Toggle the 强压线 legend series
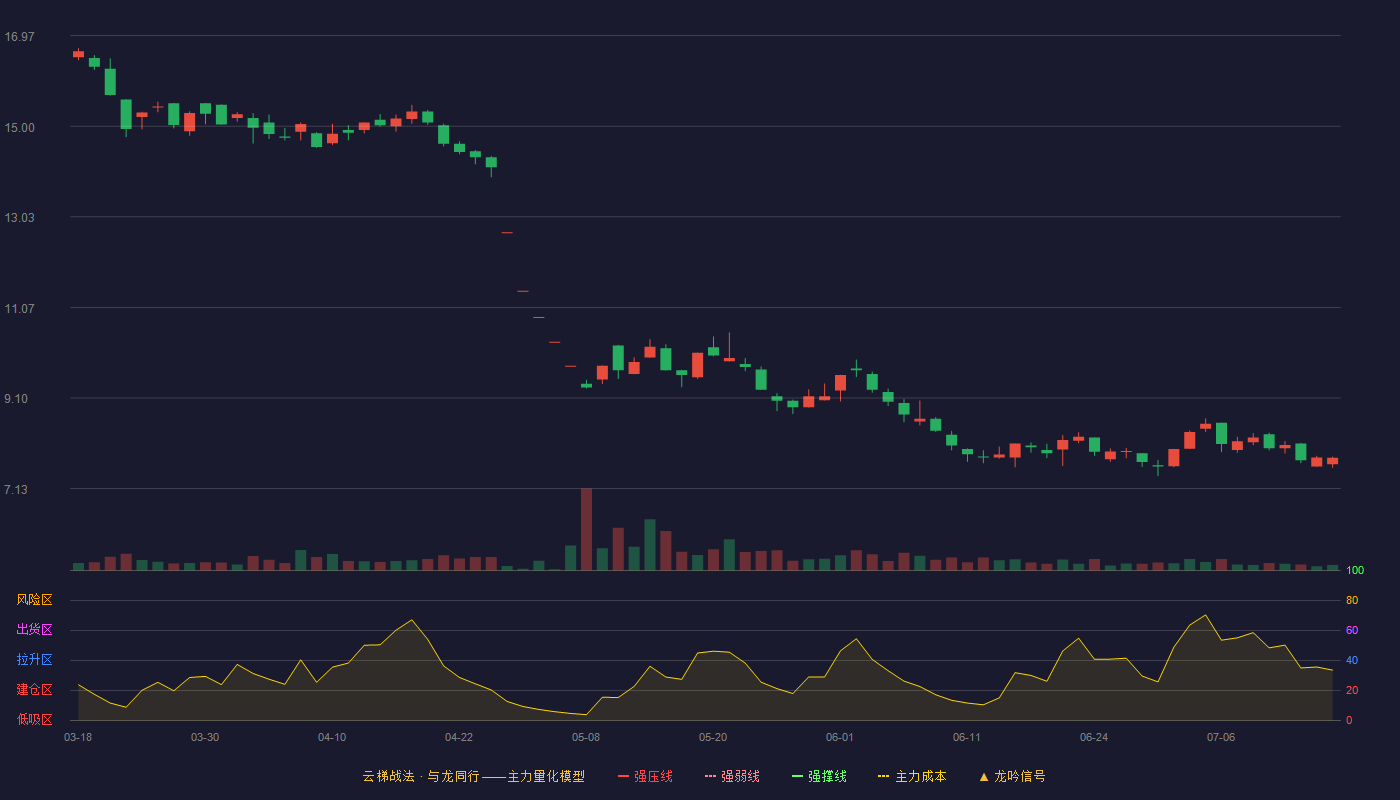1400x800 pixels. pyautogui.click(x=645, y=776)
